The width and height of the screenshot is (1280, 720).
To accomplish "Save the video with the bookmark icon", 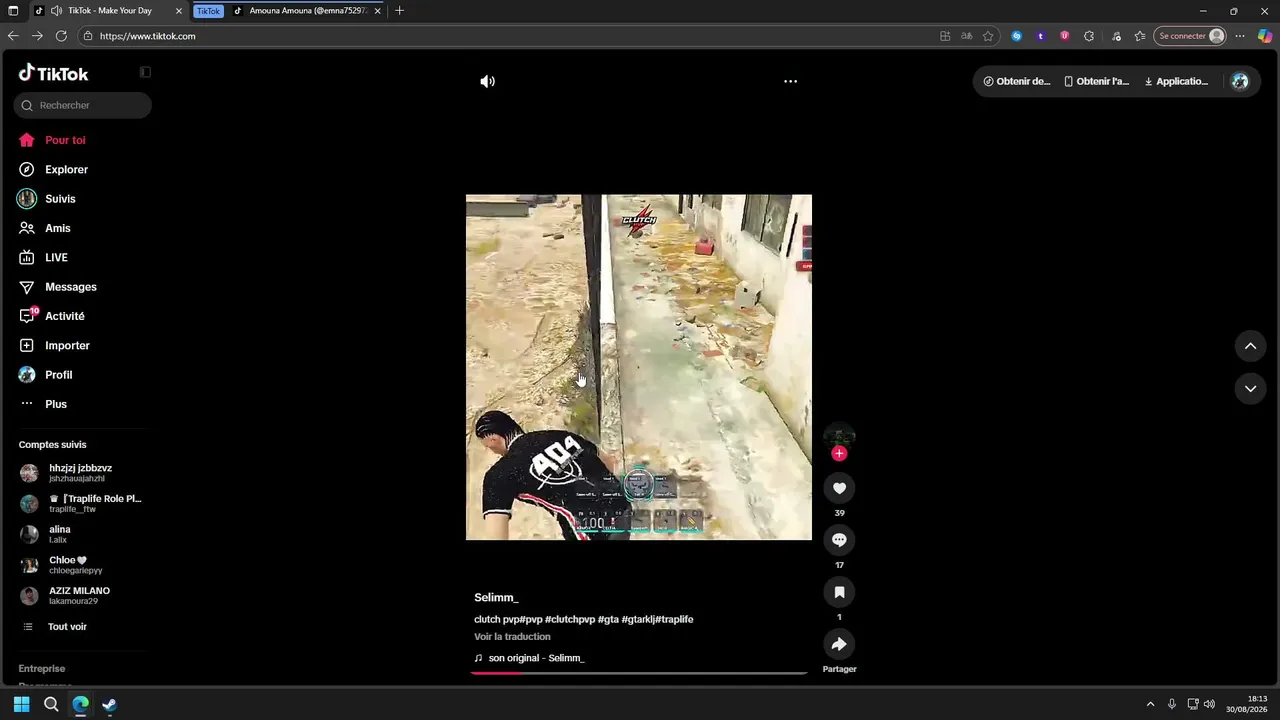I will coord(839,592).
